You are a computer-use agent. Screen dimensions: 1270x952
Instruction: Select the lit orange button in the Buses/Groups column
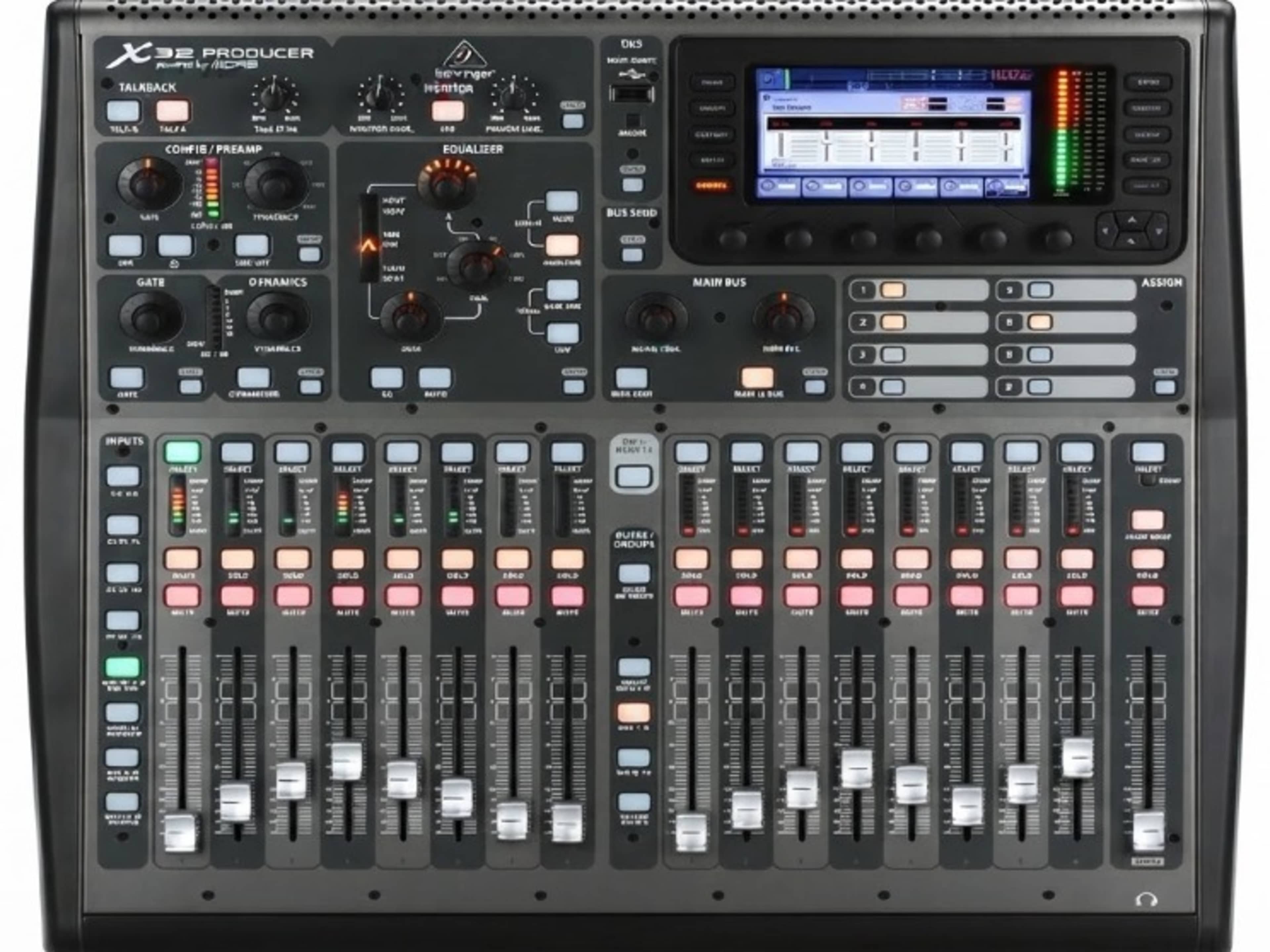tap(634, 713)
